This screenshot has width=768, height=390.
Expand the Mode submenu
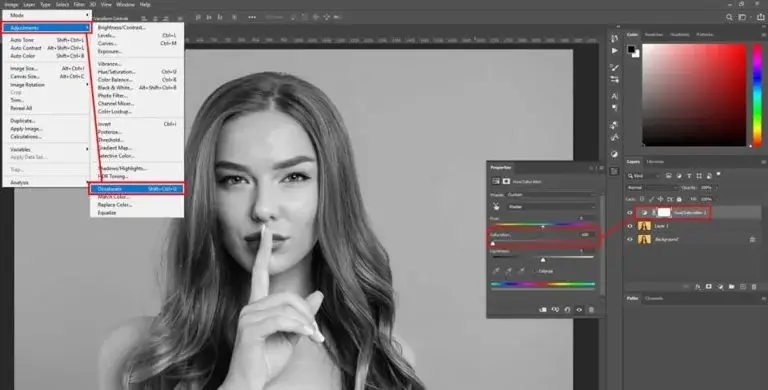click(47, 15)
